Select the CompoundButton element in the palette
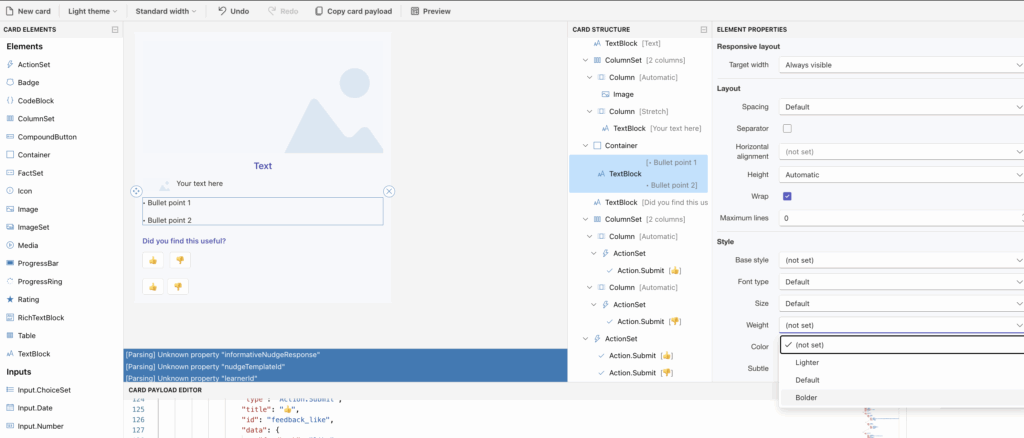Screen dimensions: 1024x438 [41, 137]
